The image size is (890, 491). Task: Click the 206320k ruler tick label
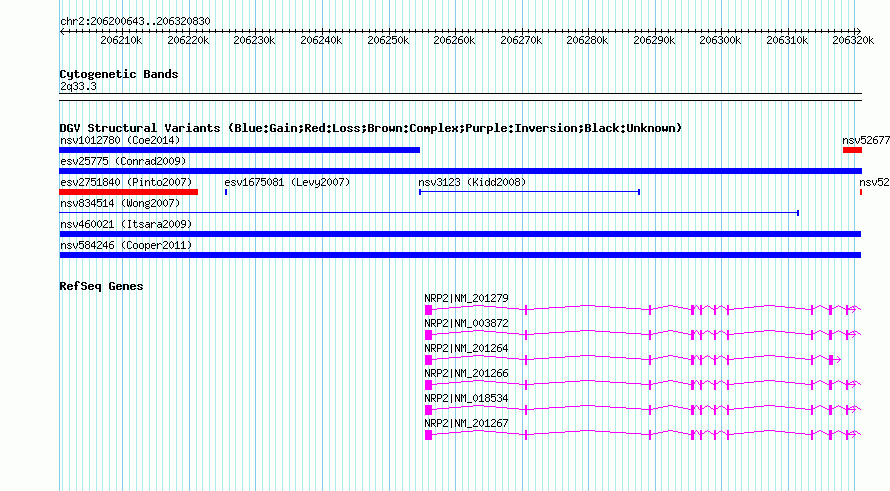(853, 40)
